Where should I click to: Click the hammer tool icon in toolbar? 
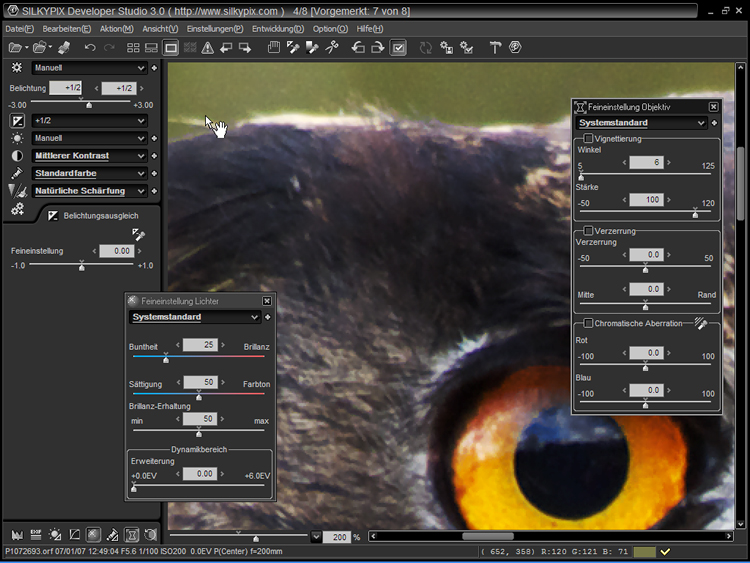494,48
